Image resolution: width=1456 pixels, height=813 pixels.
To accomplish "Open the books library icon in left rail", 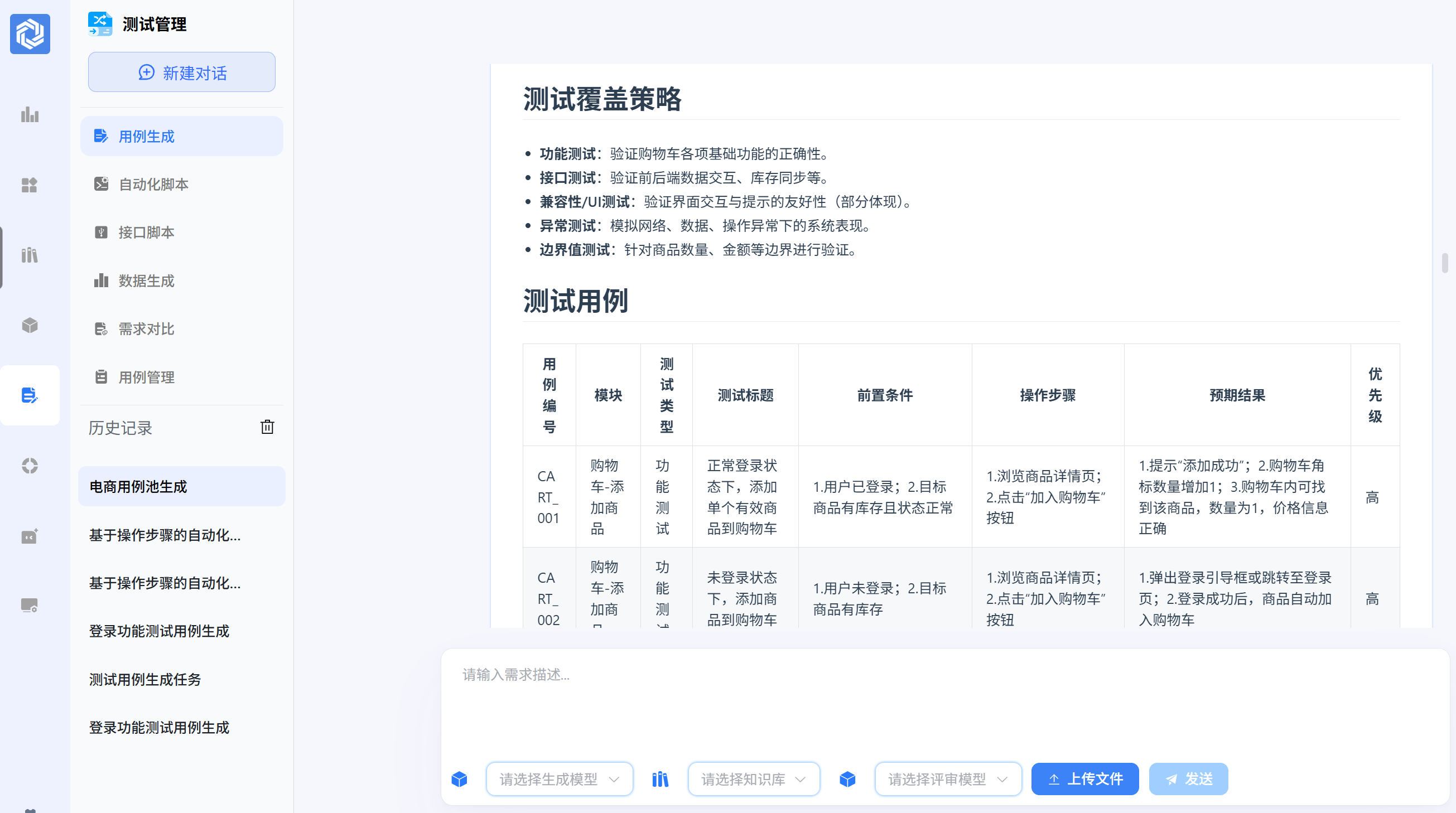I will pyautogui.click(x=30, y=255).
